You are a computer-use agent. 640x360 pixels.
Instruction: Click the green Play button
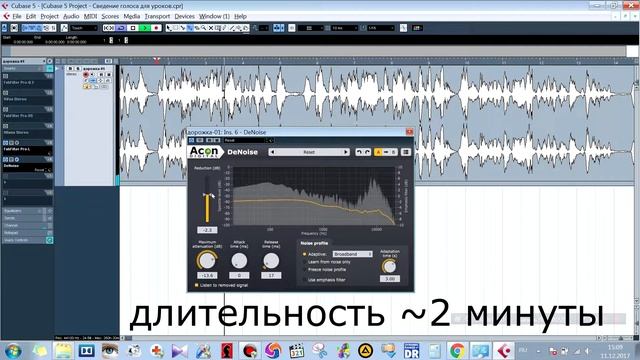[144, 28]
